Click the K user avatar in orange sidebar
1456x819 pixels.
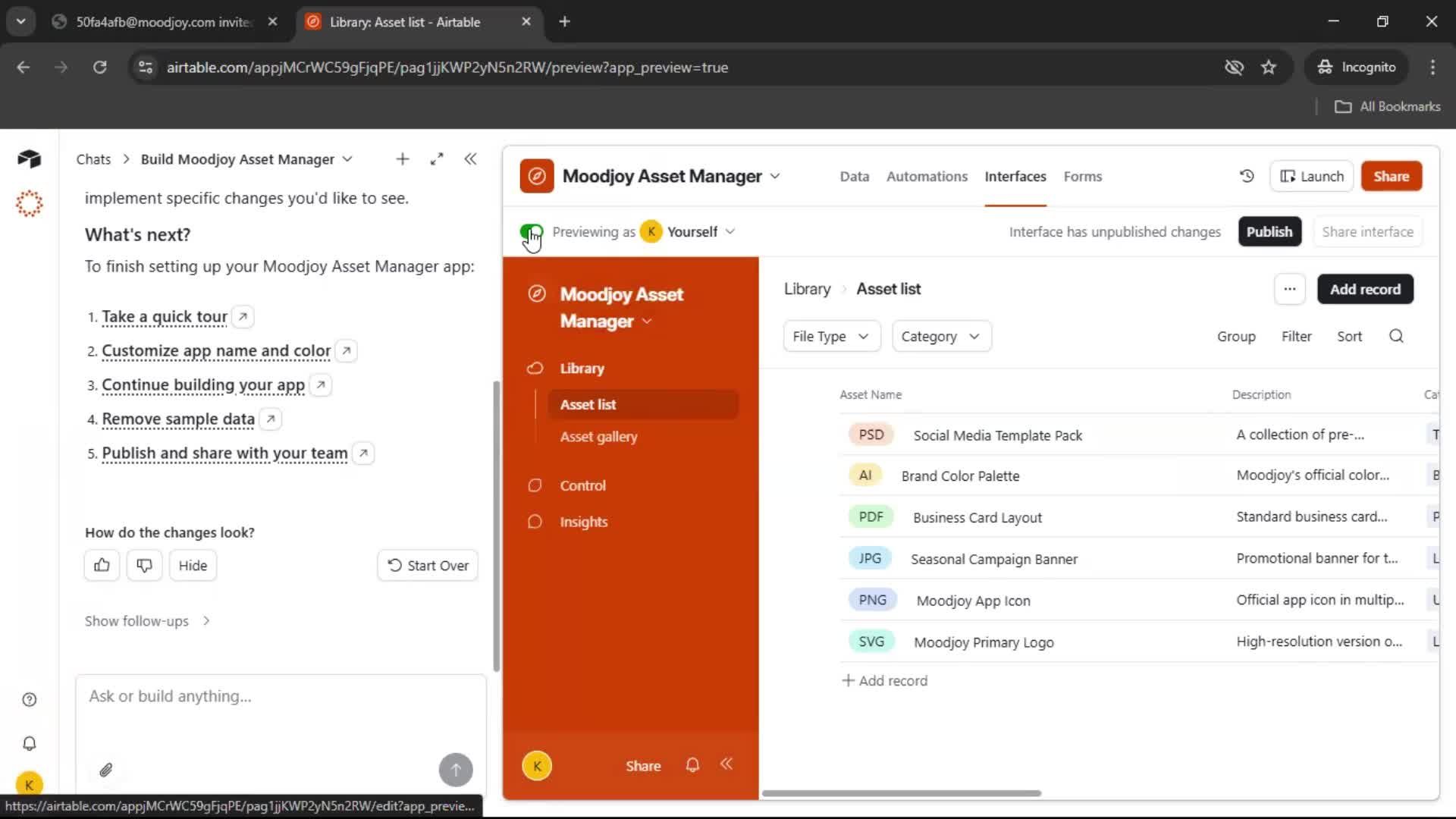point(537,766)
